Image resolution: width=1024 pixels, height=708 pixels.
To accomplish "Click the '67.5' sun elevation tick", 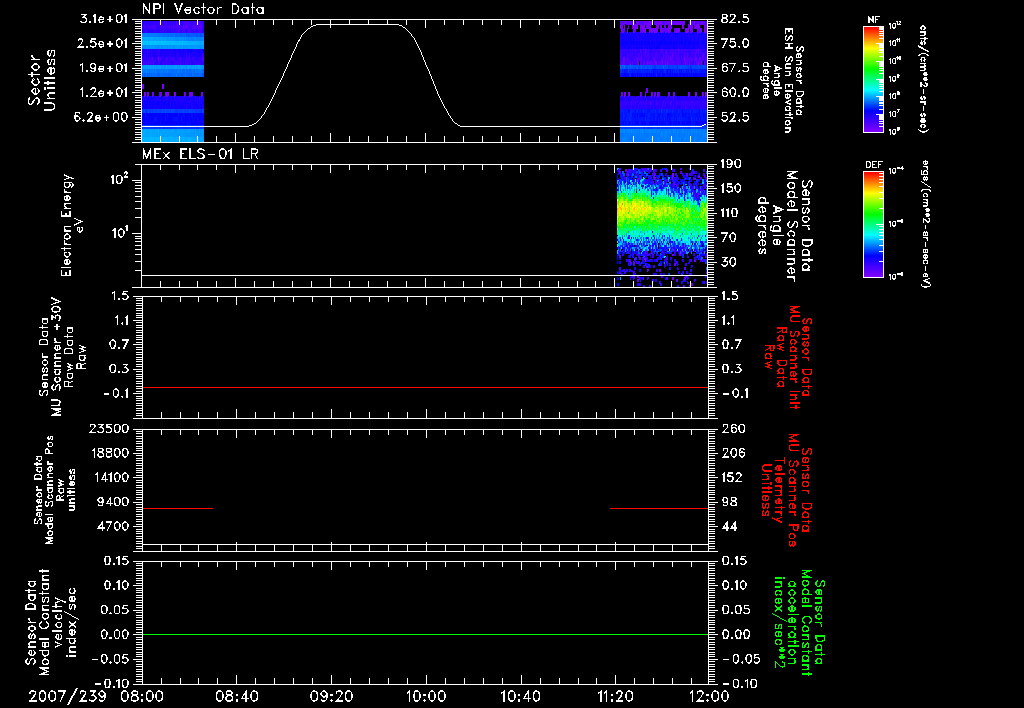I will click(735, 68).
